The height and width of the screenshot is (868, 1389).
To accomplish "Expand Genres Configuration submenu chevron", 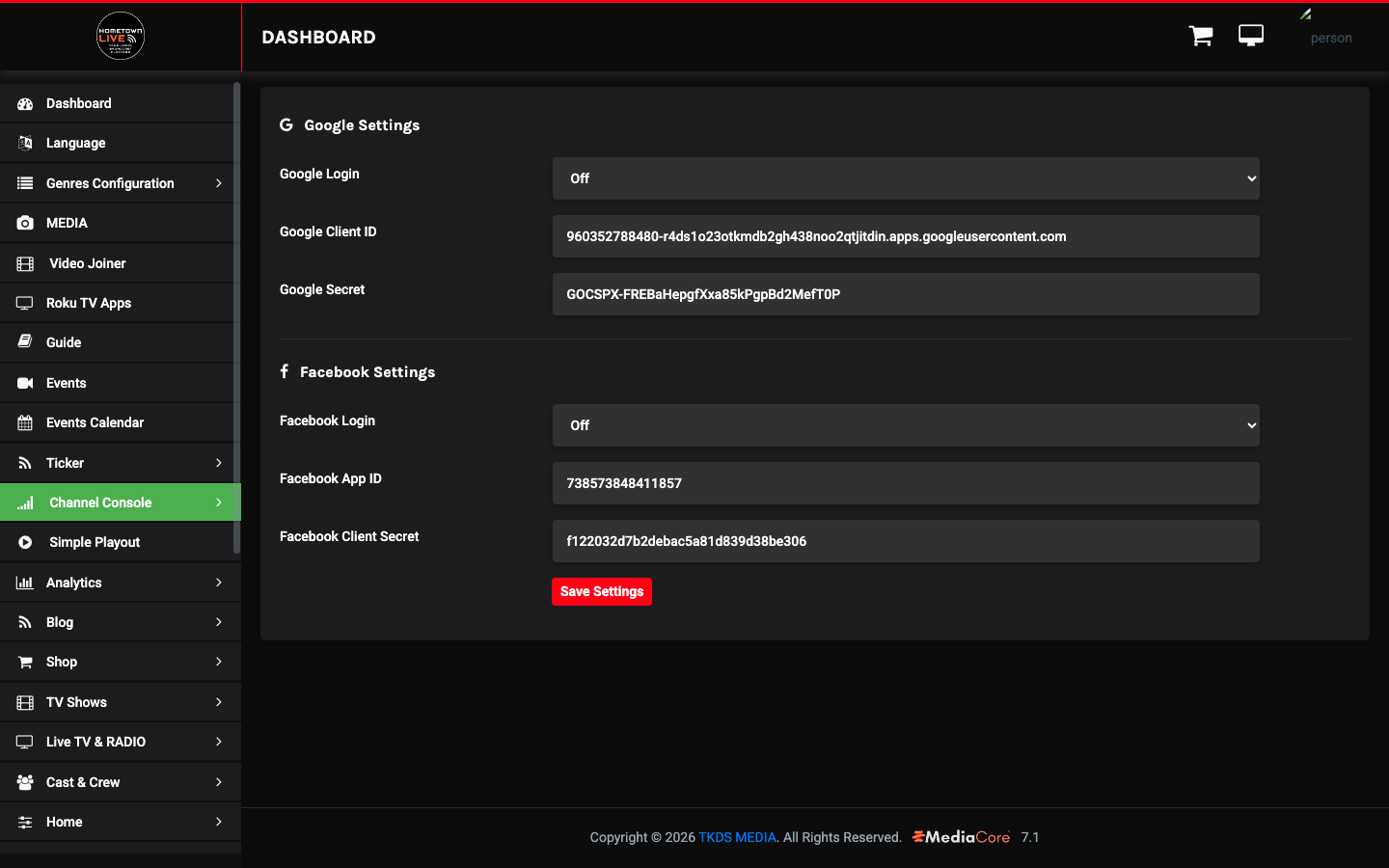I will (x=219, y=183).
